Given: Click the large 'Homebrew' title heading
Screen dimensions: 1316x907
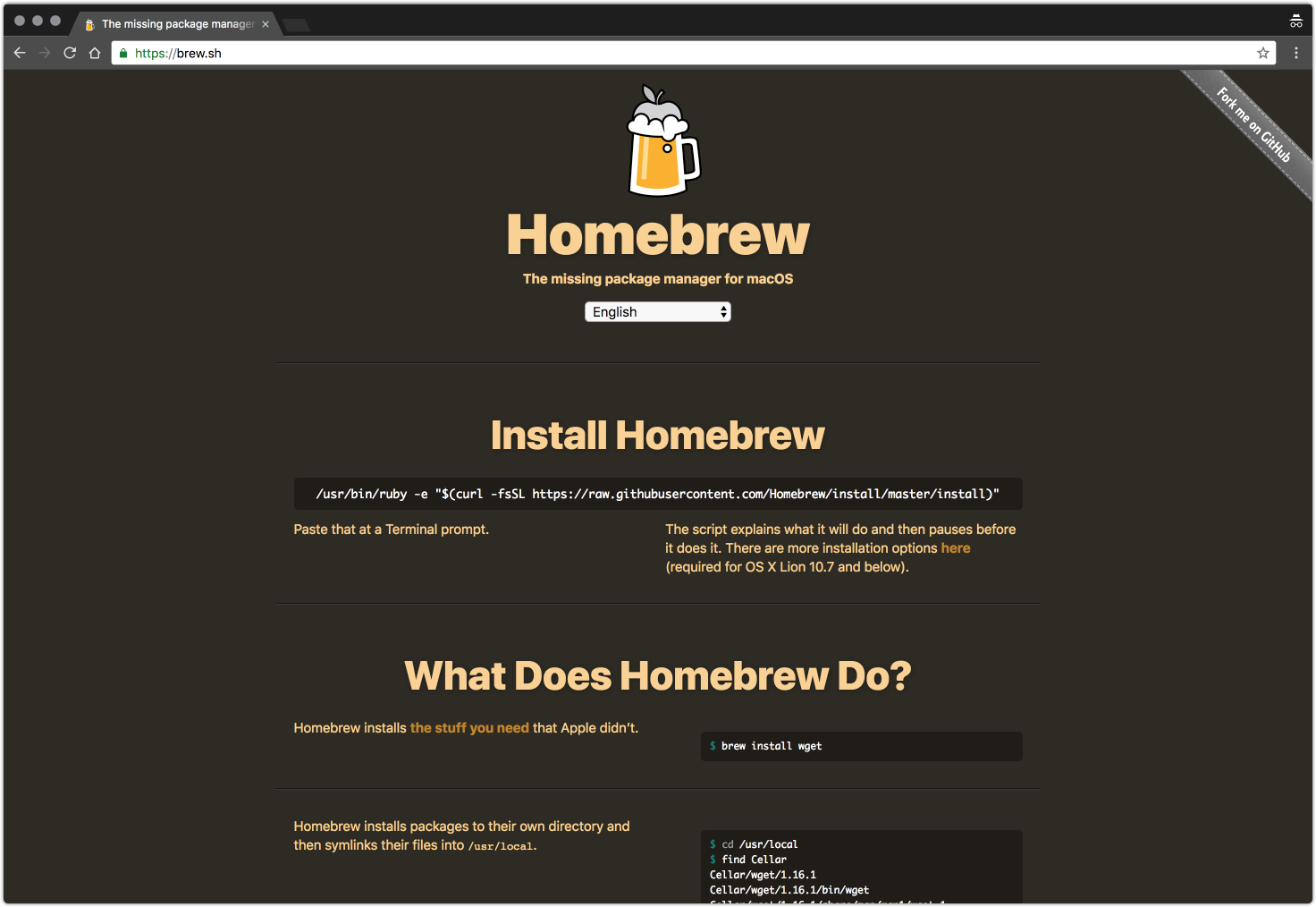Looking at the screenshot, I should pos(658,235).
